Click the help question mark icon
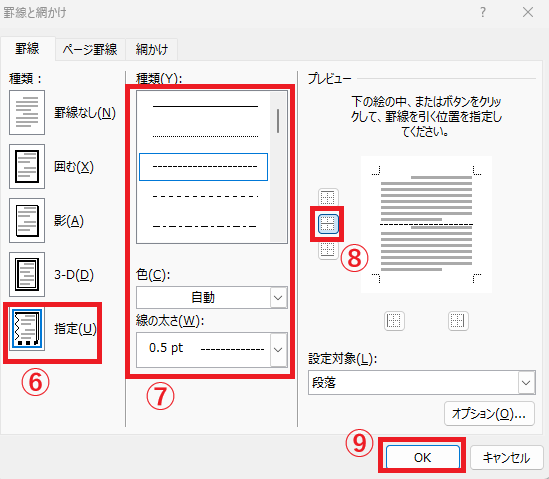 483,12
